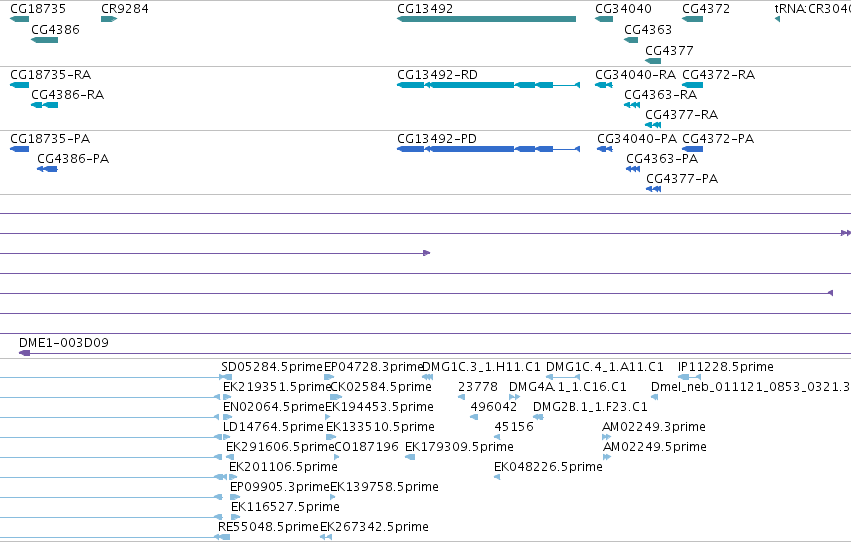Click transcript CG4372-RA
This screenshot has width=851, height=542.
pos(693,85)
